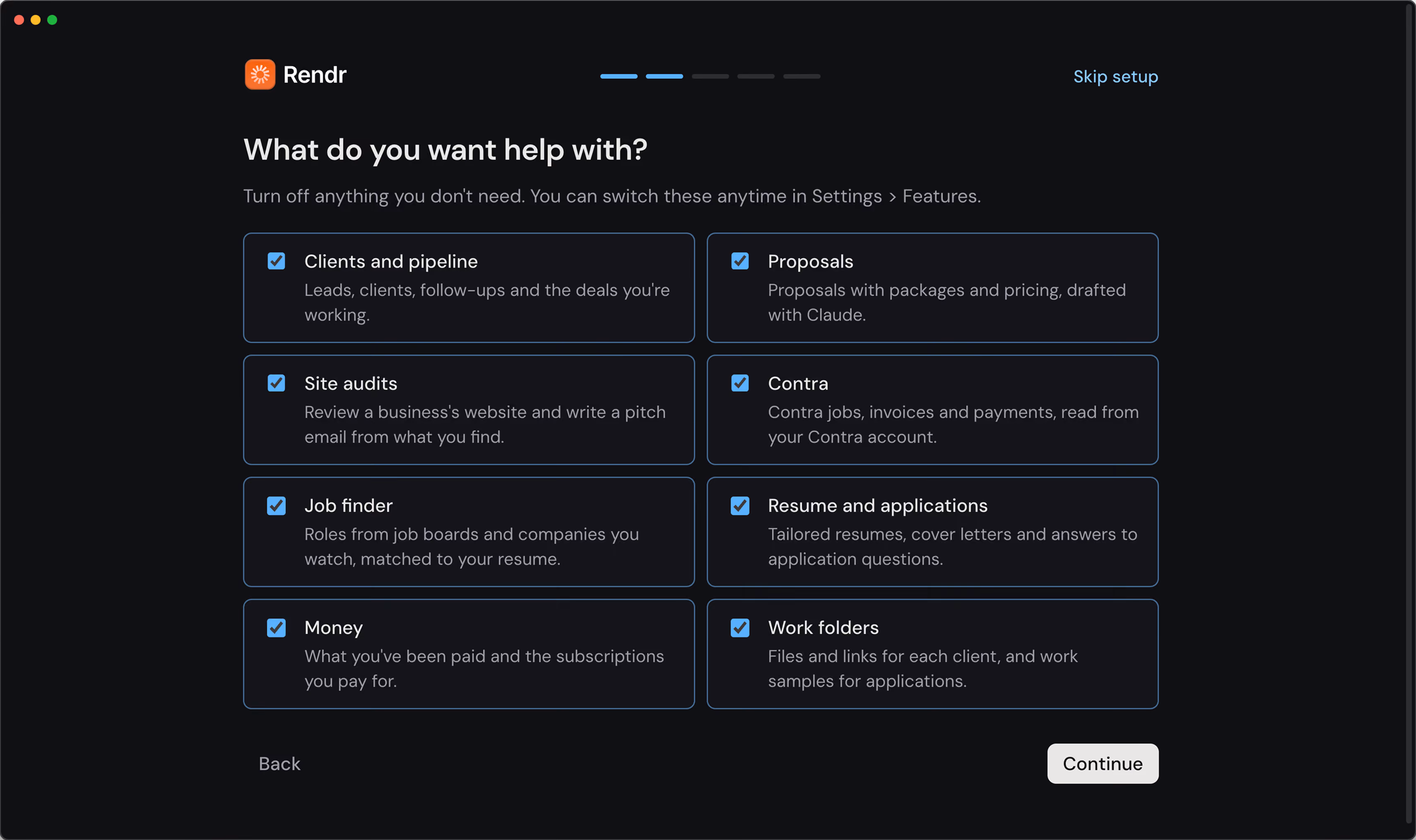Toggle the Contra checkbox
The width and height of the screenshot is (1416, 840).
coord(740,383)
